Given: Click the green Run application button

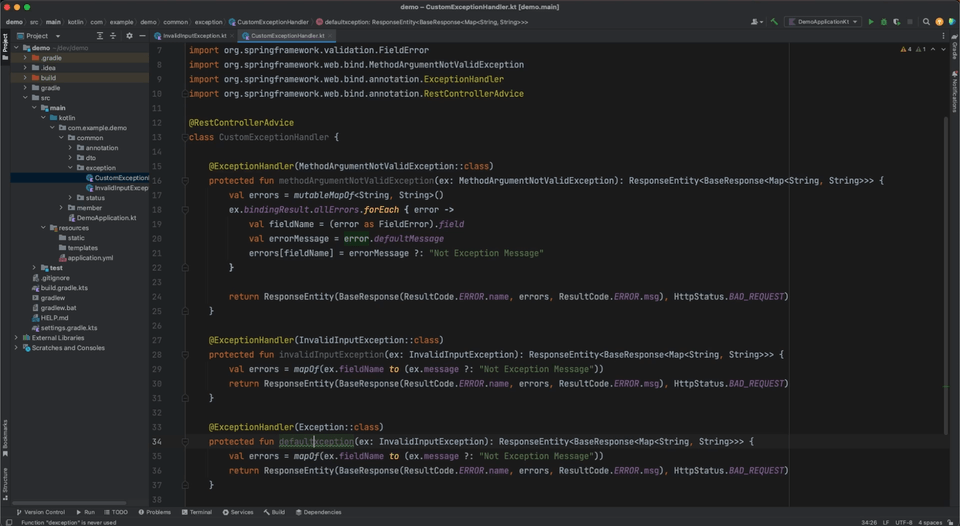Looking at the screenshot, I should click(870, 21).
